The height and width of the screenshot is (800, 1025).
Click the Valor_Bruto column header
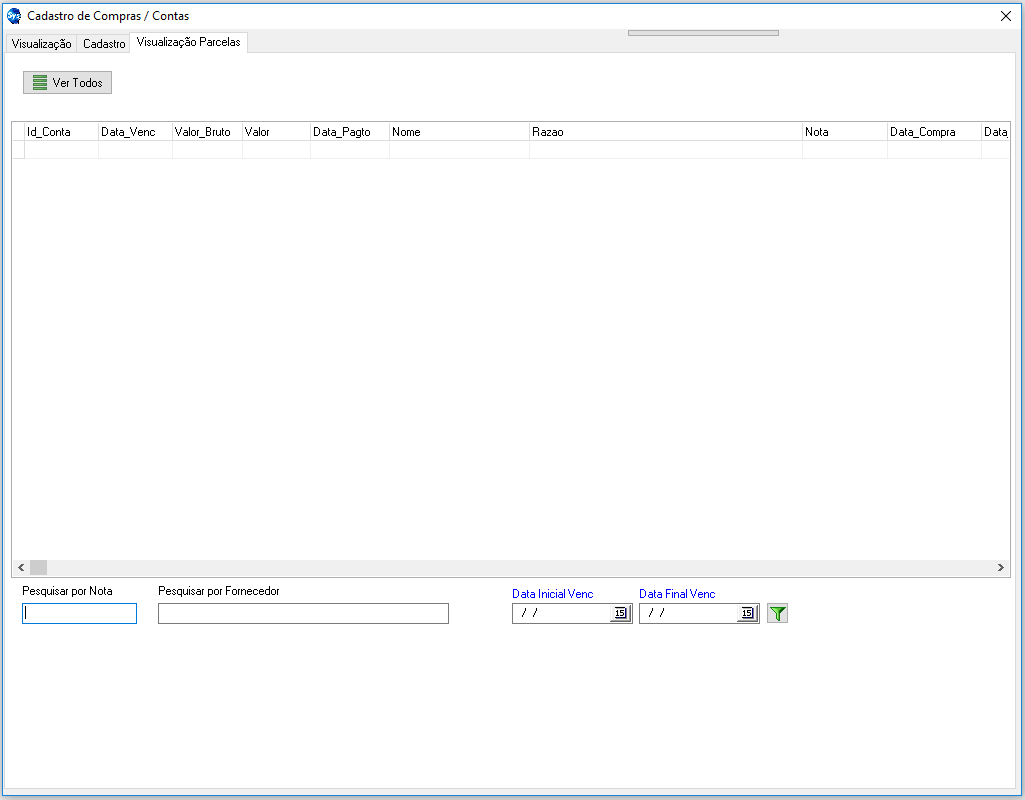click(x=206, y=132)
